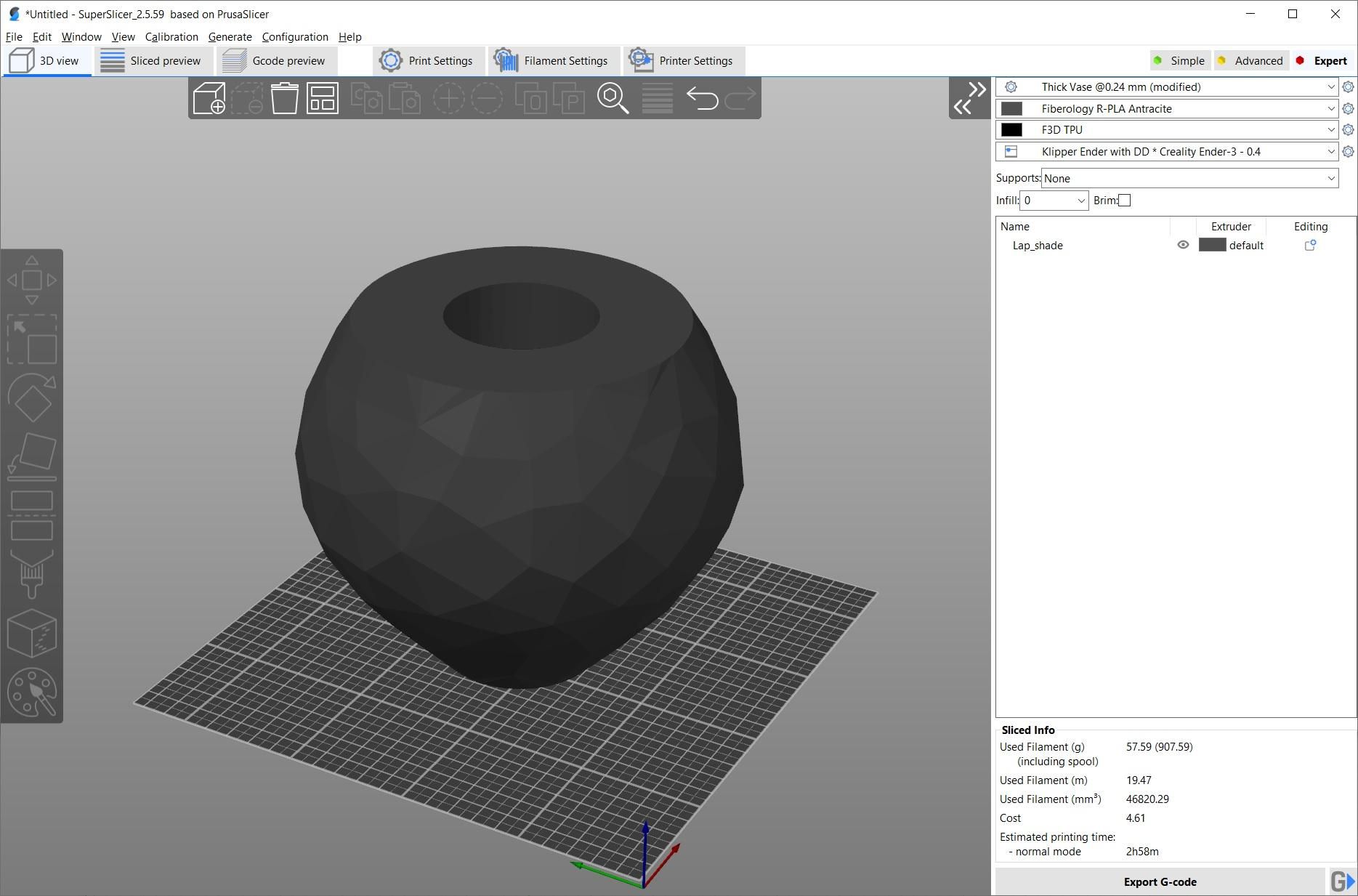Select the Place on face tool

(x=32, y=454)
